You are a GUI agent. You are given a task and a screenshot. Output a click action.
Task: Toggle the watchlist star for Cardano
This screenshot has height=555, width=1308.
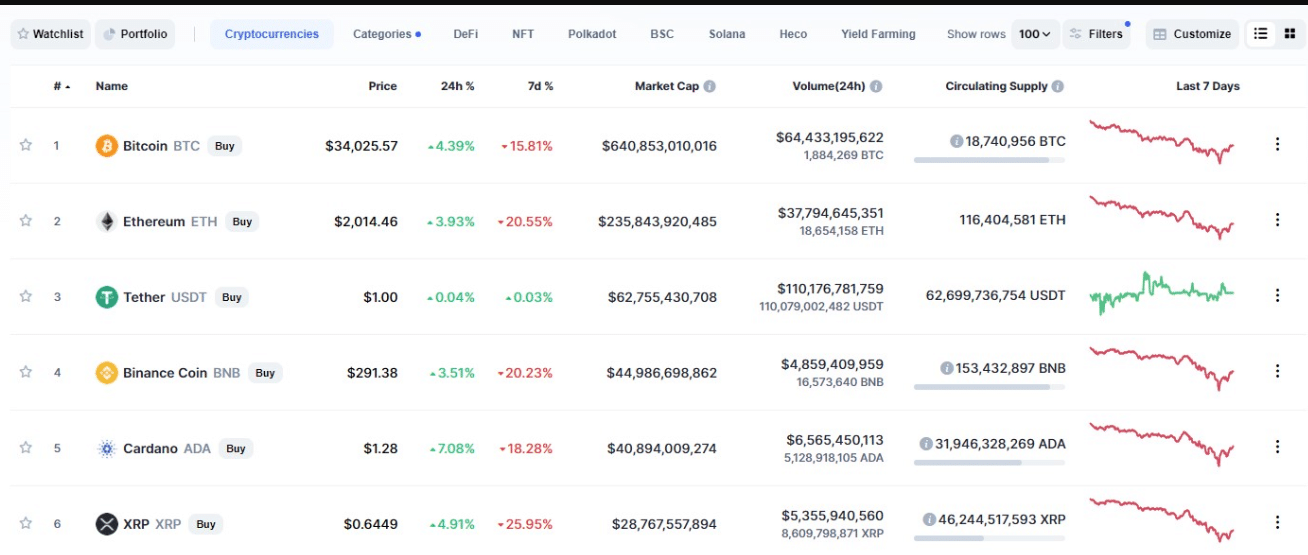click(26, 448)
